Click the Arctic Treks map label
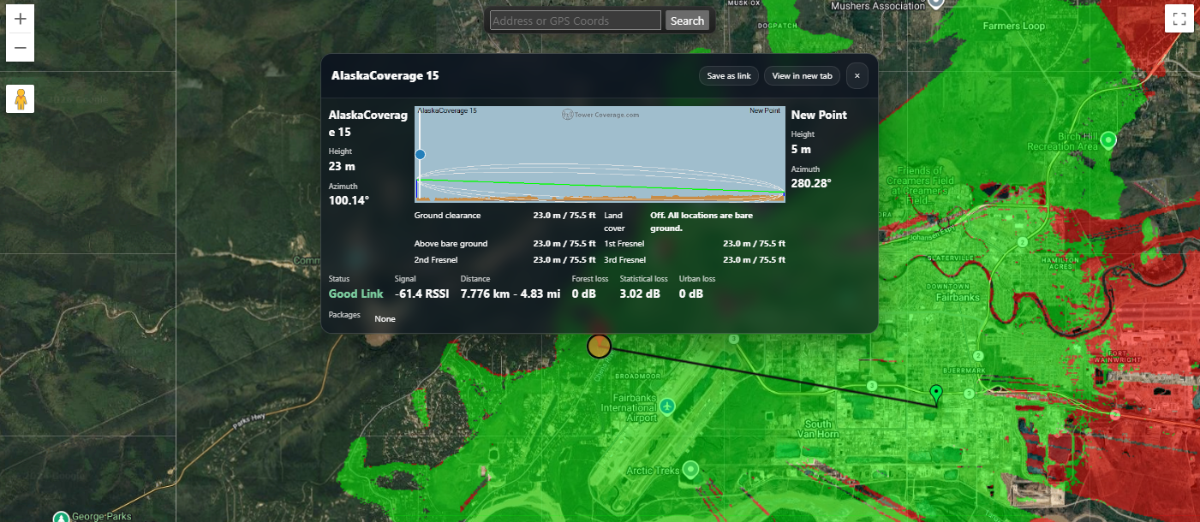1200x522 pixels. click(x=653, y=470)
